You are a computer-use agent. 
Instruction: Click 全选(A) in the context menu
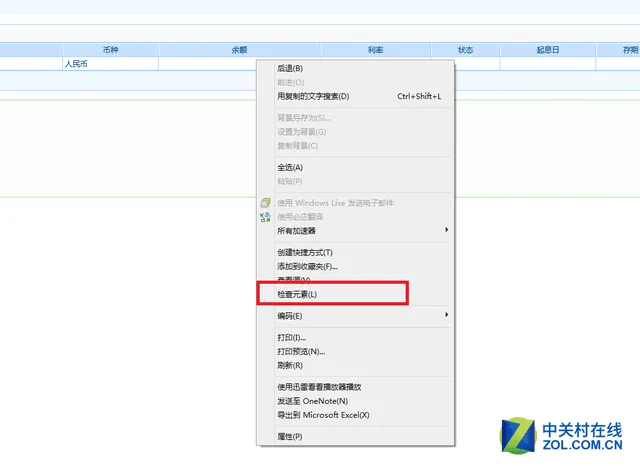coord(355,167)
